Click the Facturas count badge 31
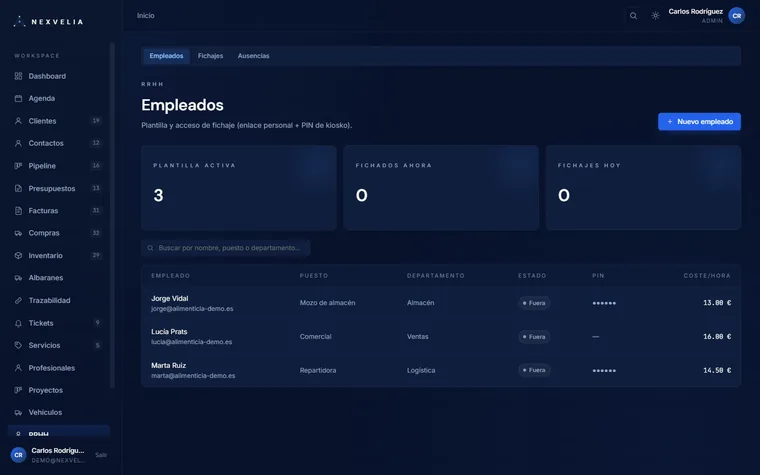 click(96, 210)
